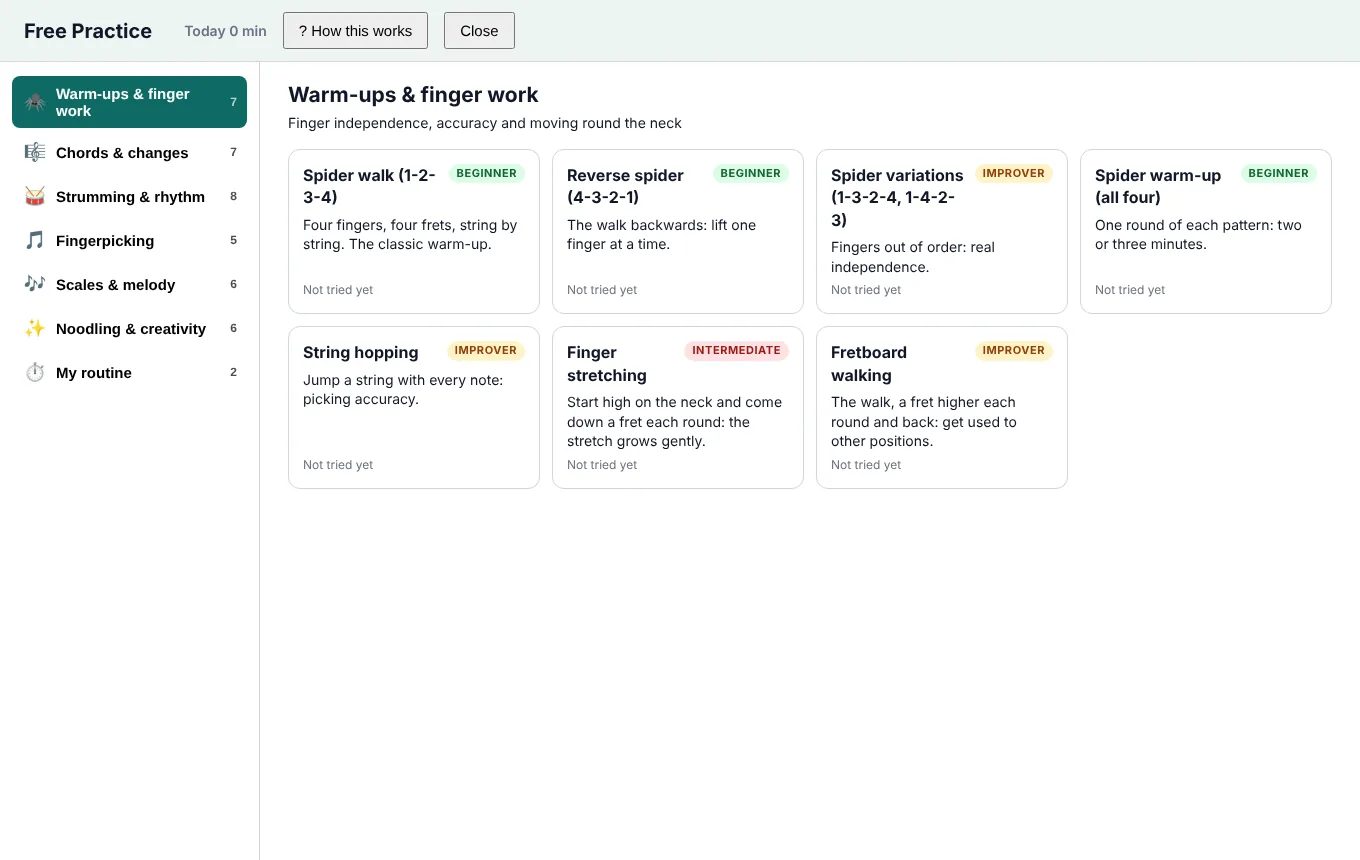This screenshot has width=1360, height=860.
Task: Start the Reverse spider (4-3-2-1) exercise
Action: (x=678, y=232)
